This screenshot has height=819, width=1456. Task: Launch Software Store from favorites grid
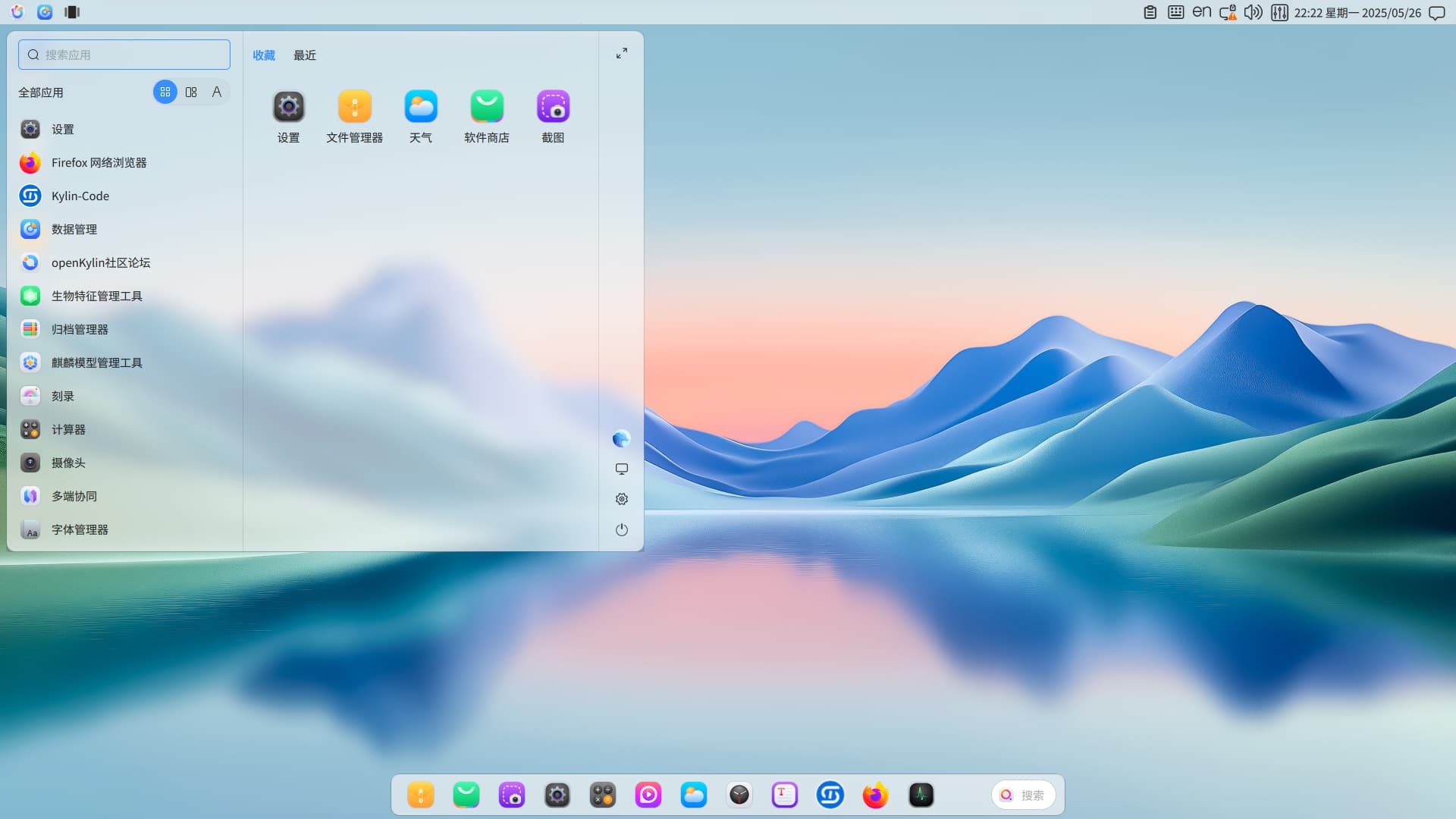486,115
